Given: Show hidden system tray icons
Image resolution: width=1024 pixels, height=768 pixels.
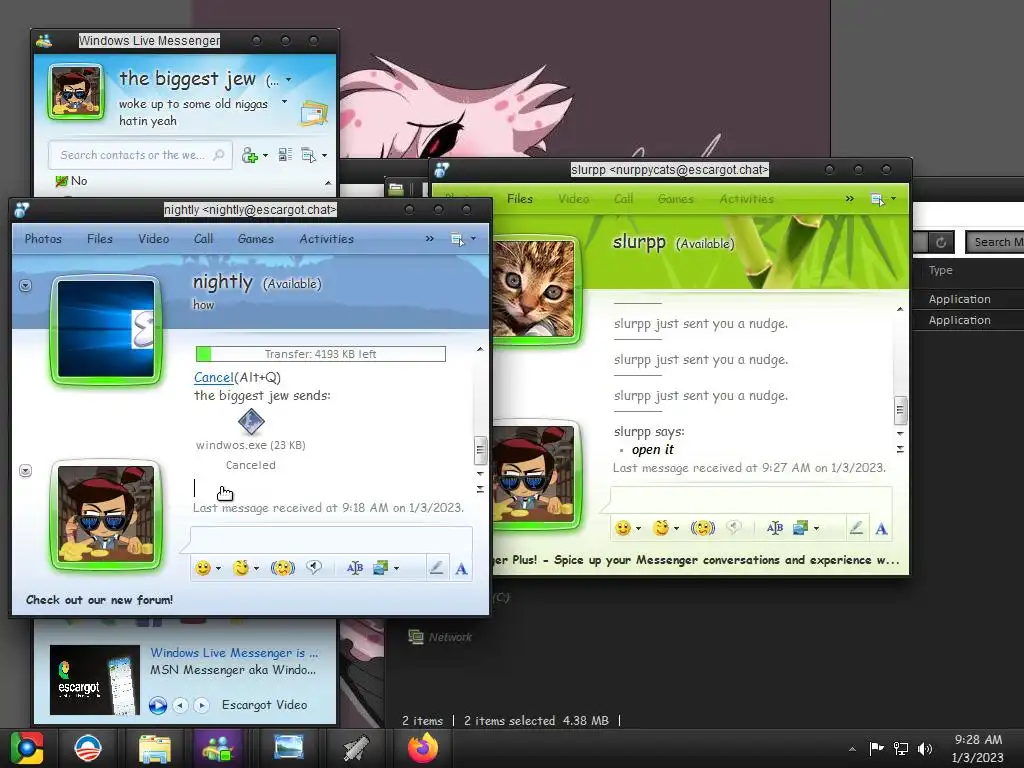Looking at the screenshot, I should pyautogui.click(x=852, y=749).
